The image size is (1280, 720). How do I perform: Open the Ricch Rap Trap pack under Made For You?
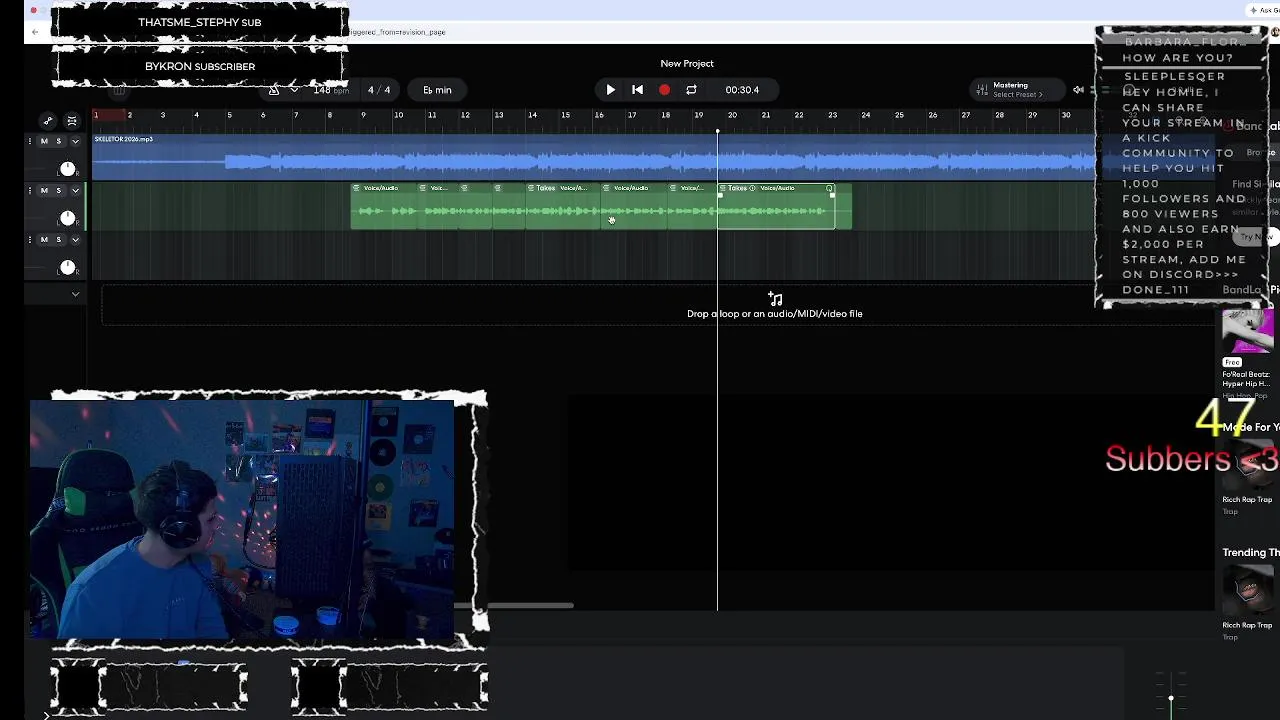[x=1247, y=466]
